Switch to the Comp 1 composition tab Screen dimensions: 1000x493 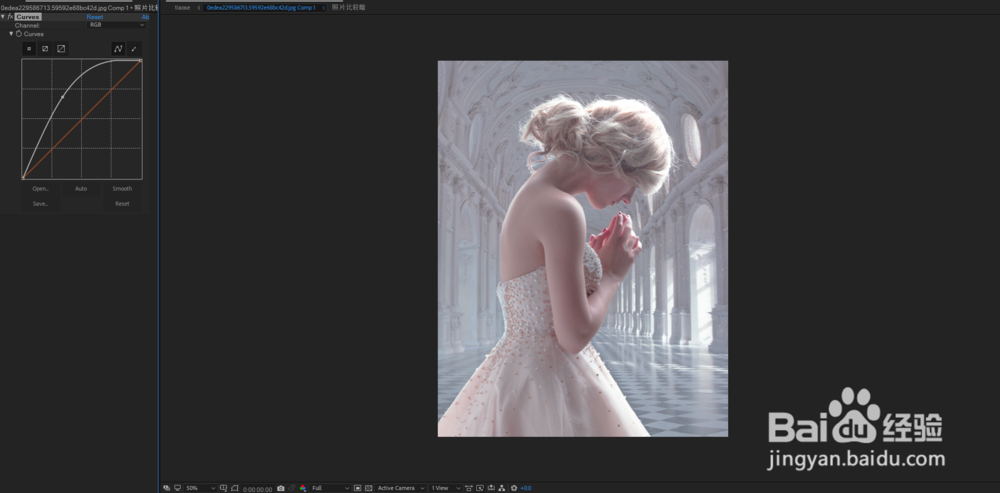point(261,8)
